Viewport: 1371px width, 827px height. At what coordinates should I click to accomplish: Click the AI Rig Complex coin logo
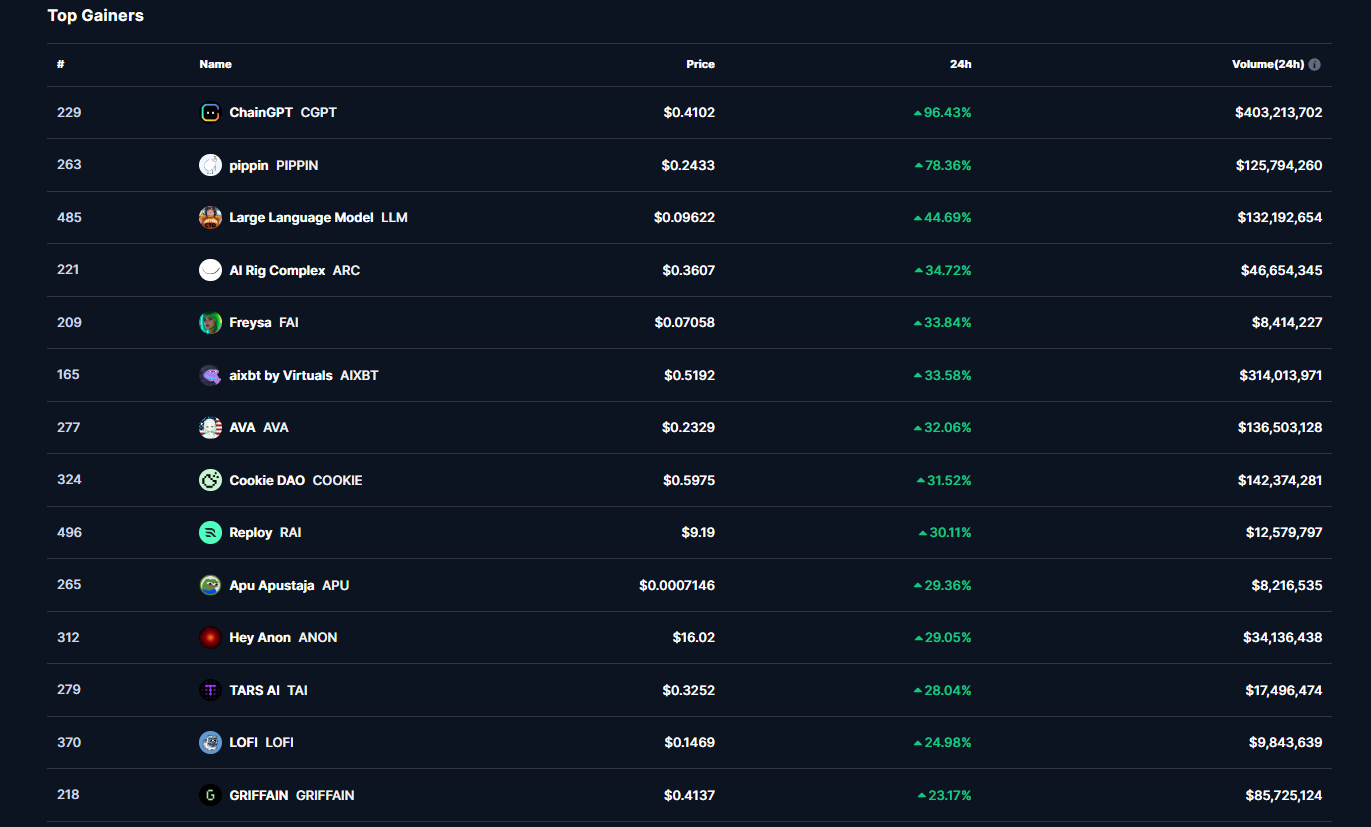pos(210,270)
